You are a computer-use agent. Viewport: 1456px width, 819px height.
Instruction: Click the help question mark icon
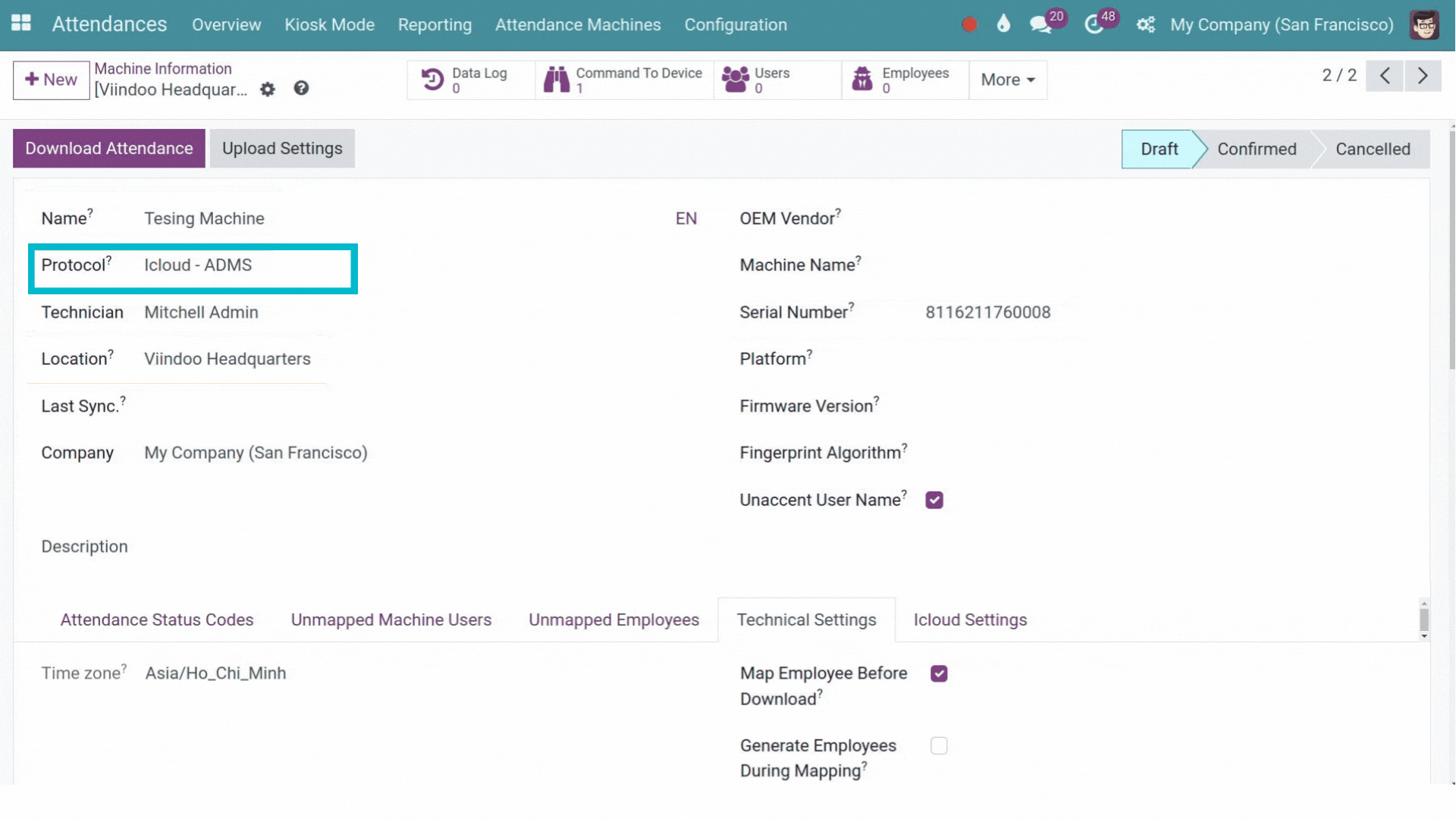301,89
